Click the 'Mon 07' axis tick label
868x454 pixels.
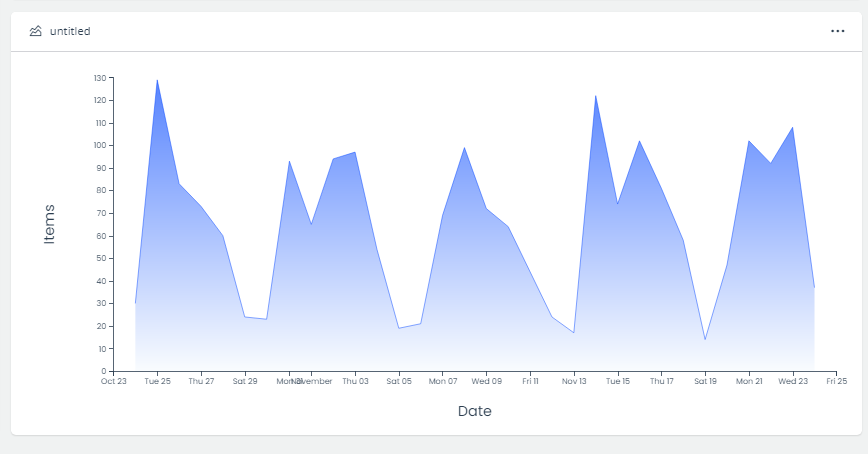coord(443,381)
